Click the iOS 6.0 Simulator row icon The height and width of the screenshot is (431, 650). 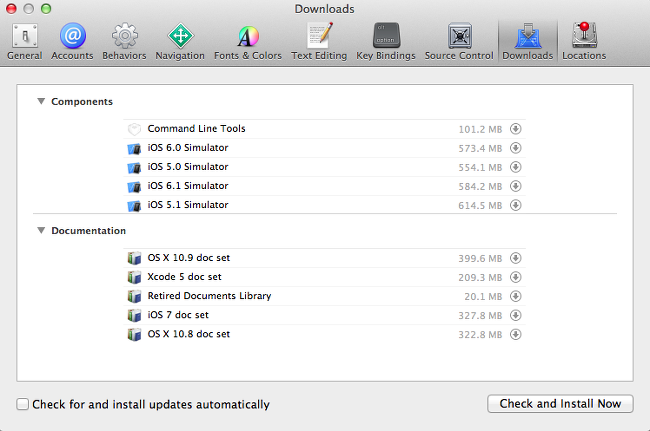click(x=134, y=148)
